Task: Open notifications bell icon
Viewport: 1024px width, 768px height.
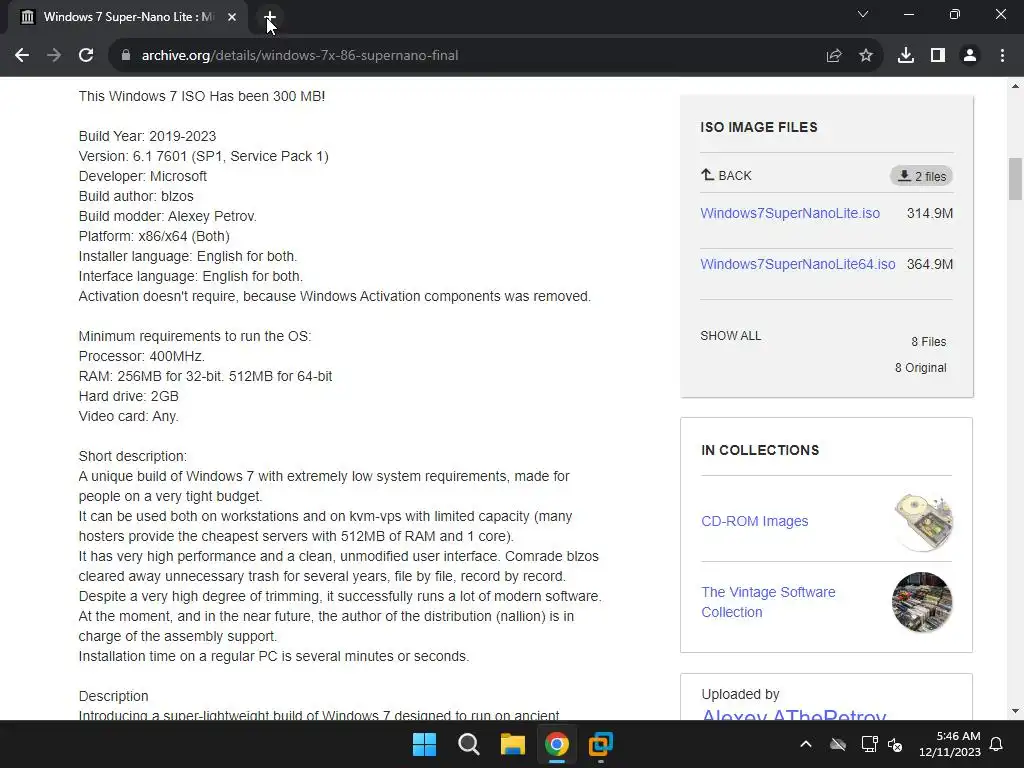Action: (997, 744)
